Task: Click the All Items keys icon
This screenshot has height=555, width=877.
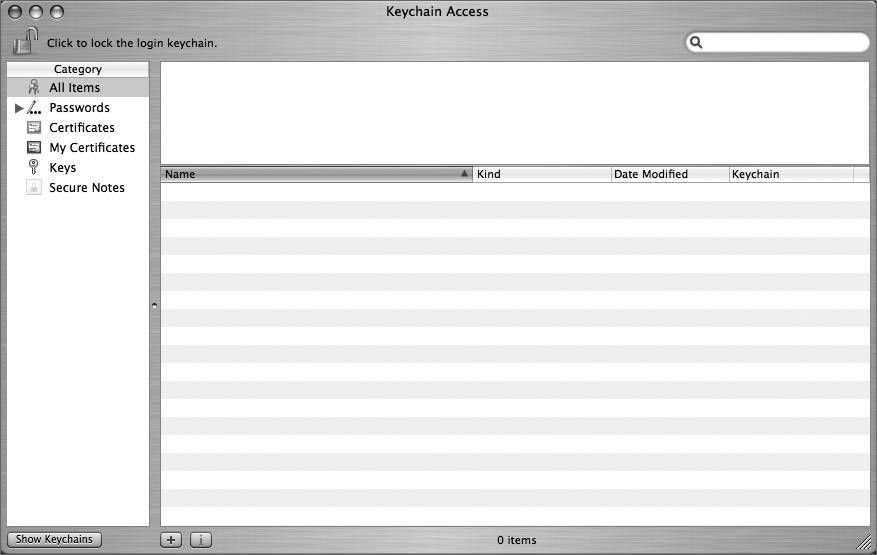Action: [34, 87]
